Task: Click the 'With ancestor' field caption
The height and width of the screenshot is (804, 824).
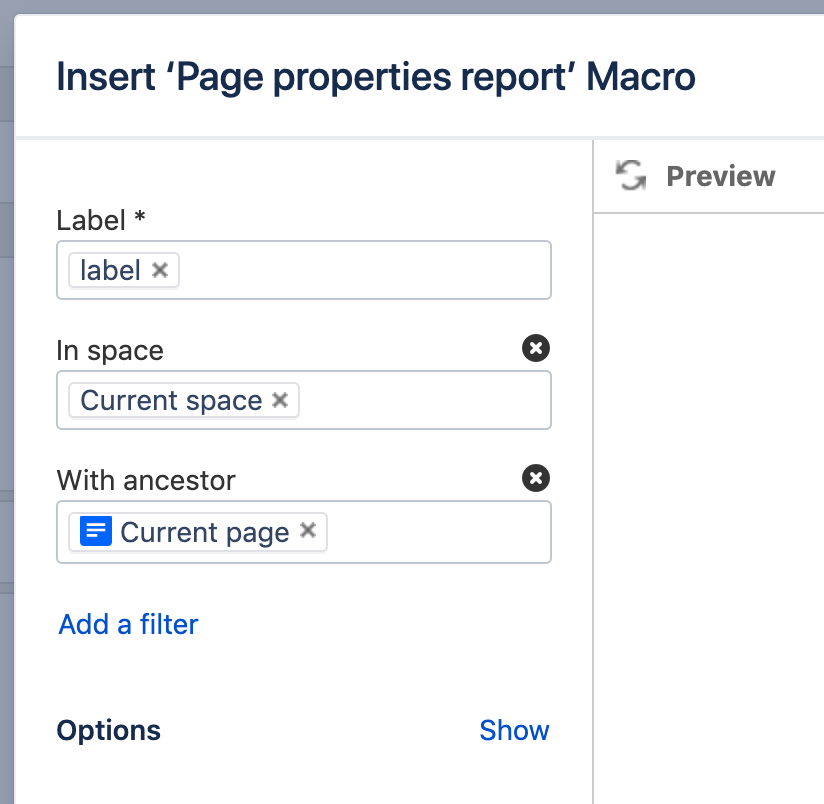Action: pos(146,480)
